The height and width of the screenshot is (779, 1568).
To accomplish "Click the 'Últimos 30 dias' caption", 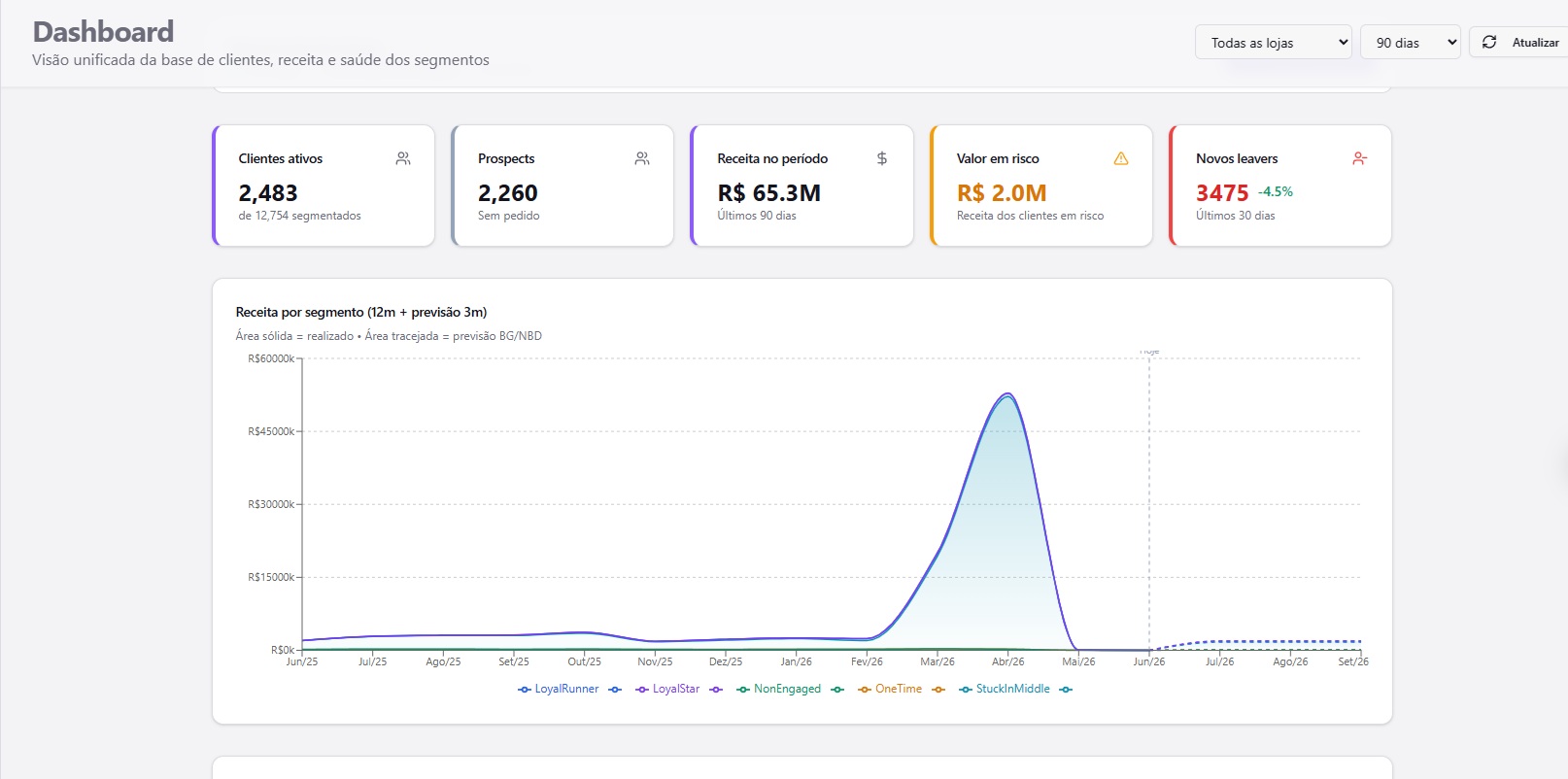I will coord(1235,216).
